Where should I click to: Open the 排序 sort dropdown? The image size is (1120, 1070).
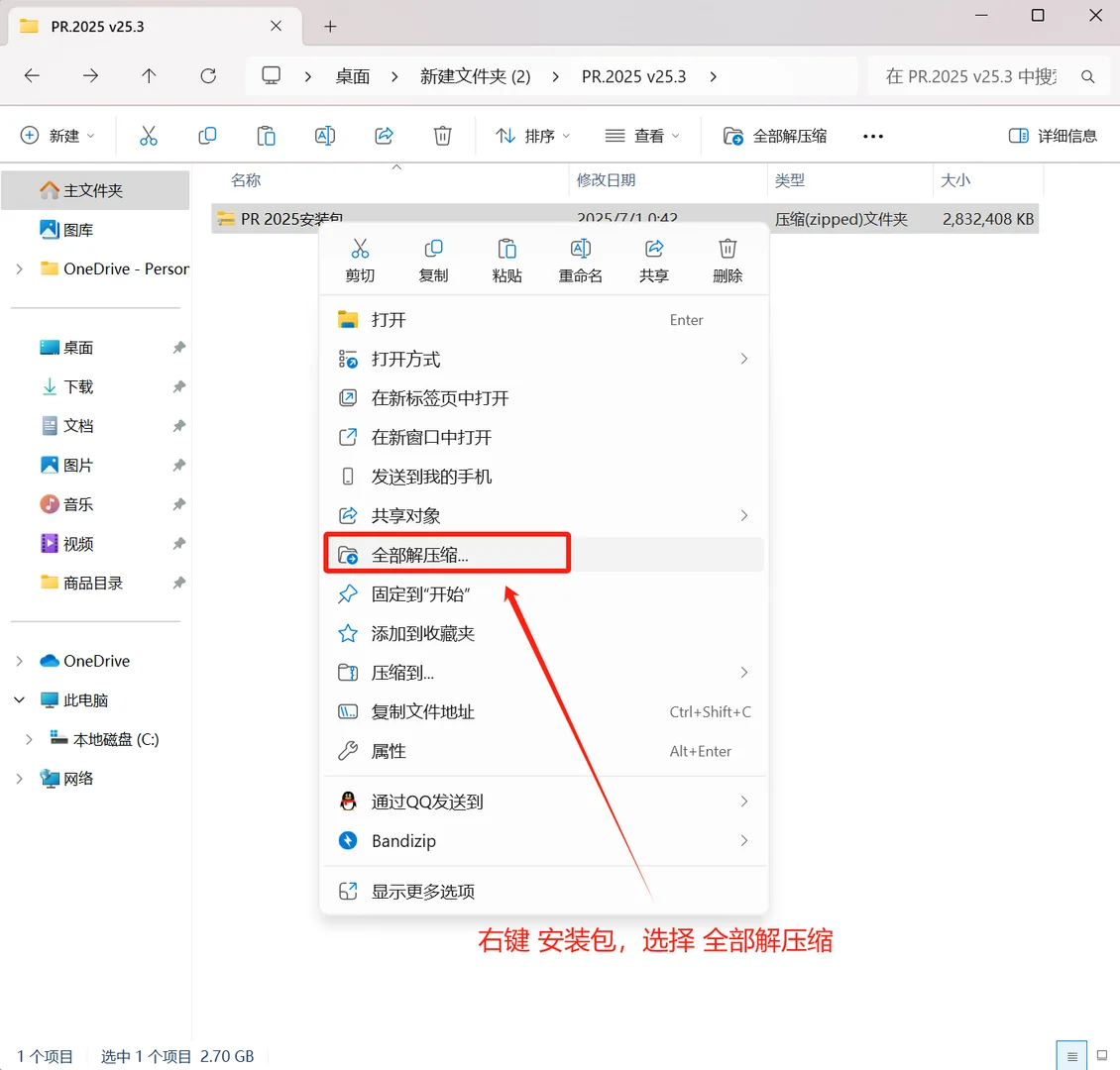[x=532, y=135]
